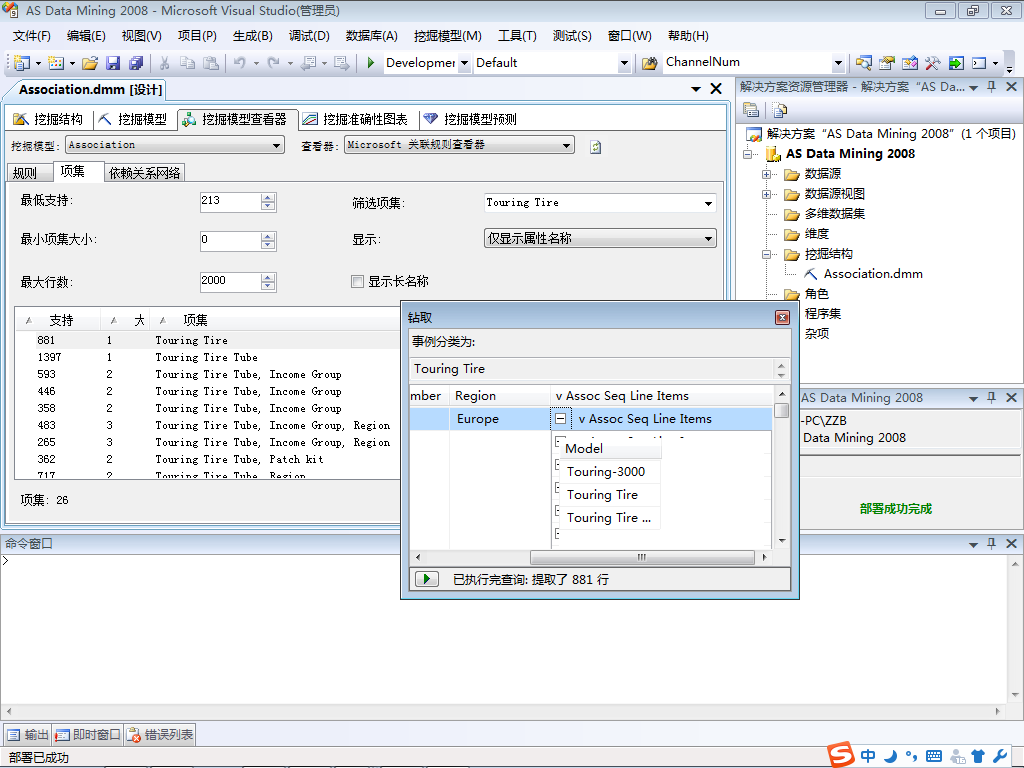Click the Open File folder icon
Screen dimensions: 1024x768
pyautogui.click(x=90, y=63)
